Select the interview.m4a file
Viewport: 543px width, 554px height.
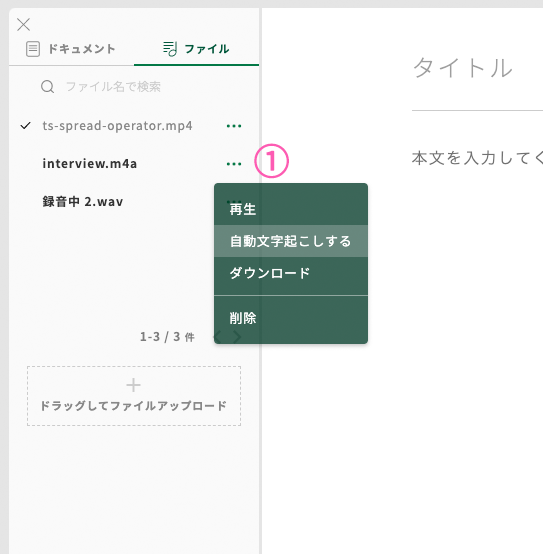tap(90, 164)
